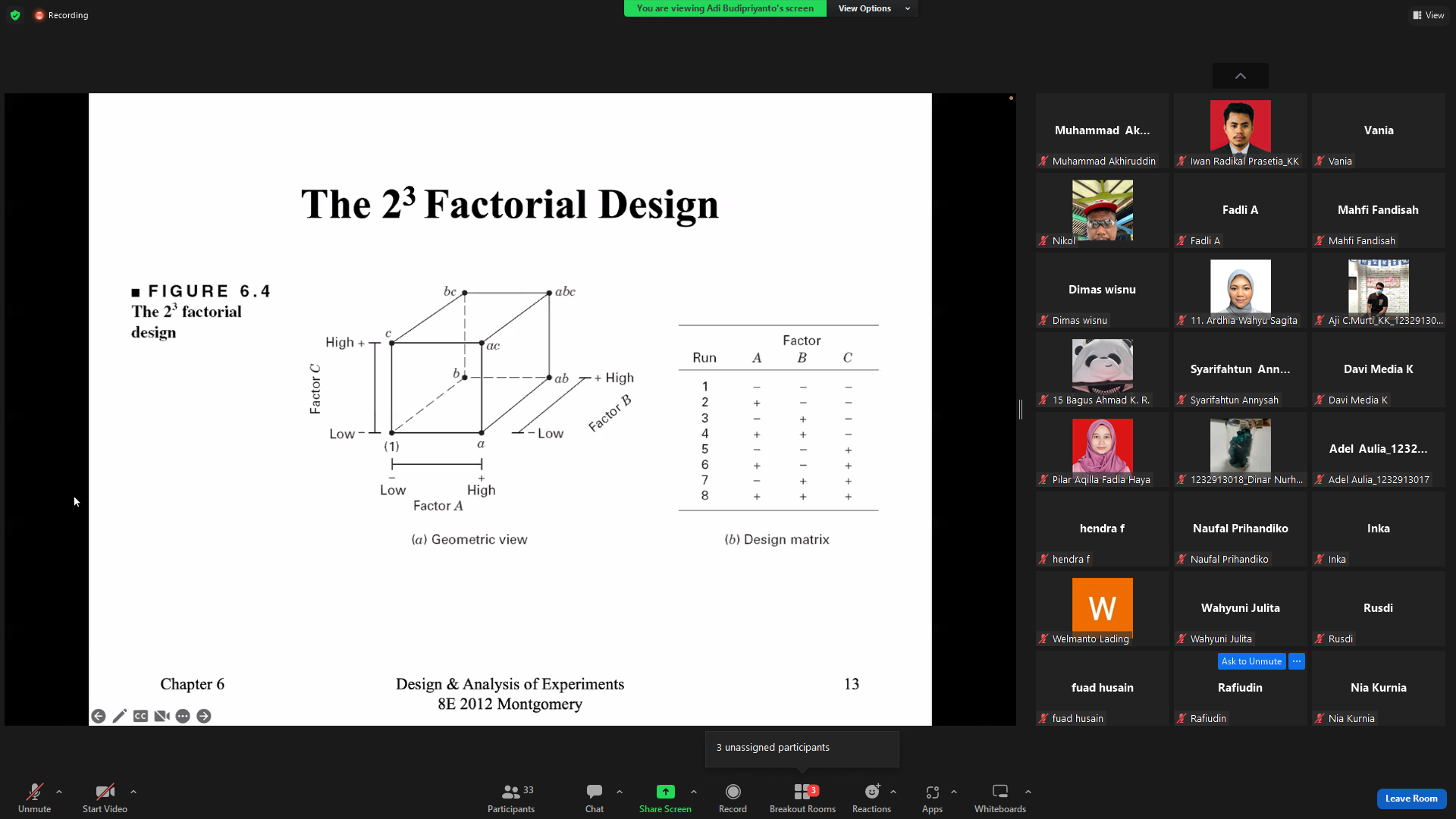
Task: Select Vania participant tile
Action: pos(1379,131)
